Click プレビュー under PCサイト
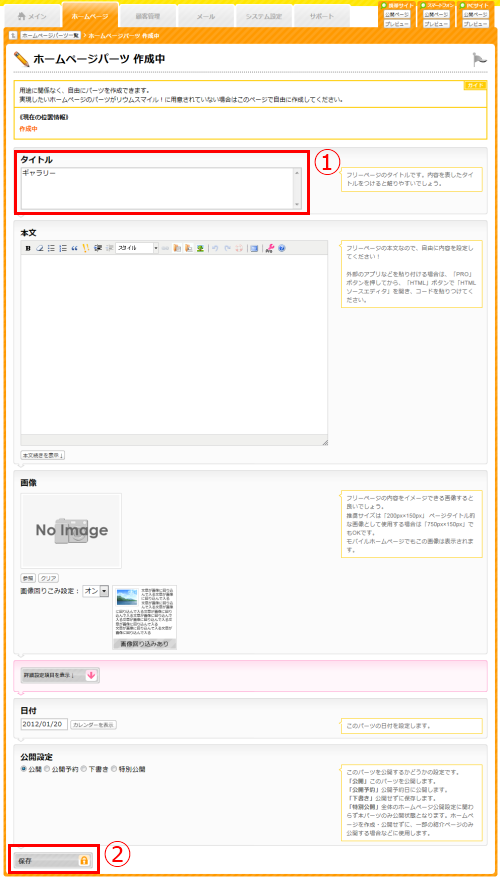Viewport: 500px width, 879px height. (475, 24)
